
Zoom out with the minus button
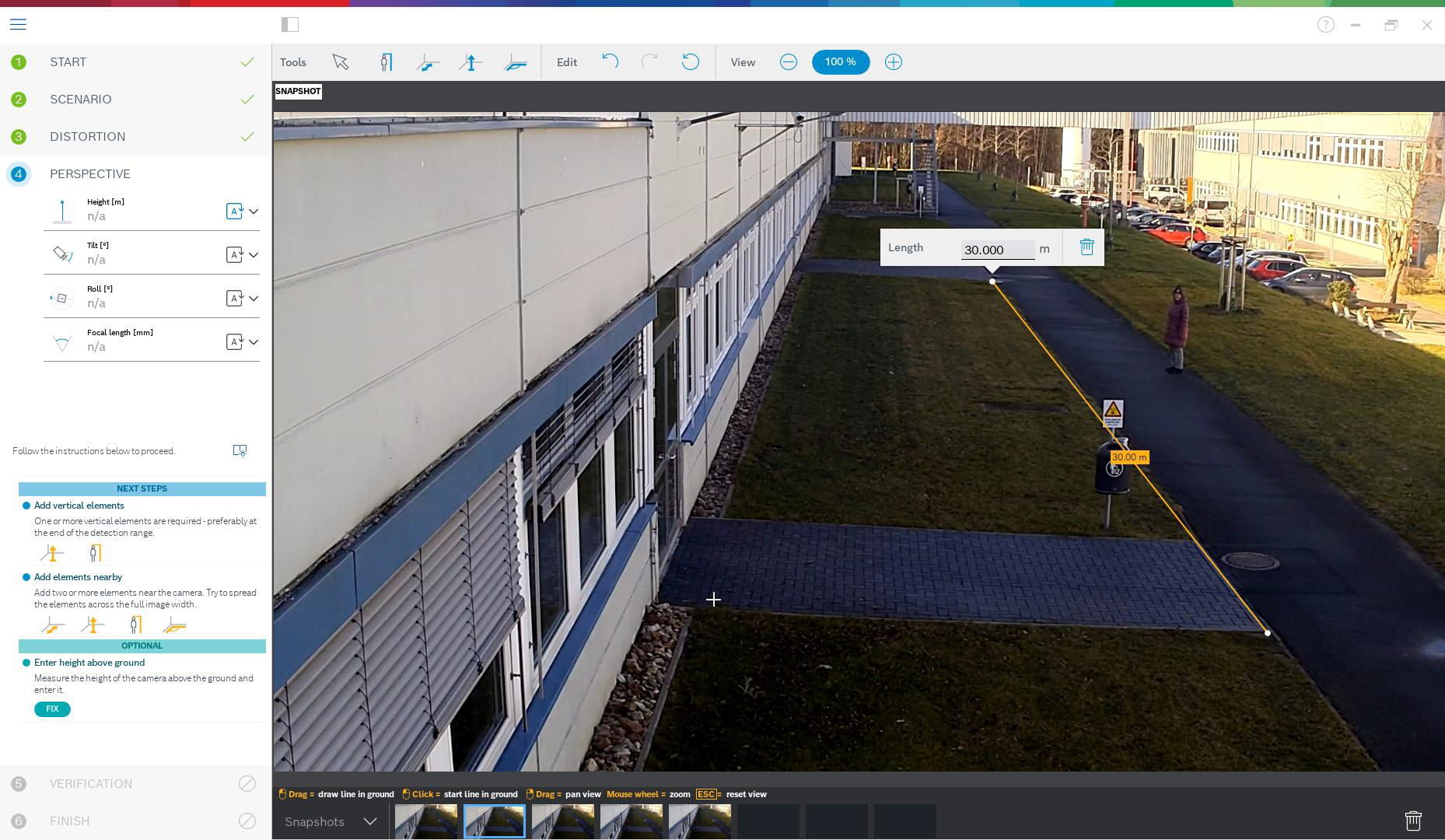(788, 62)
